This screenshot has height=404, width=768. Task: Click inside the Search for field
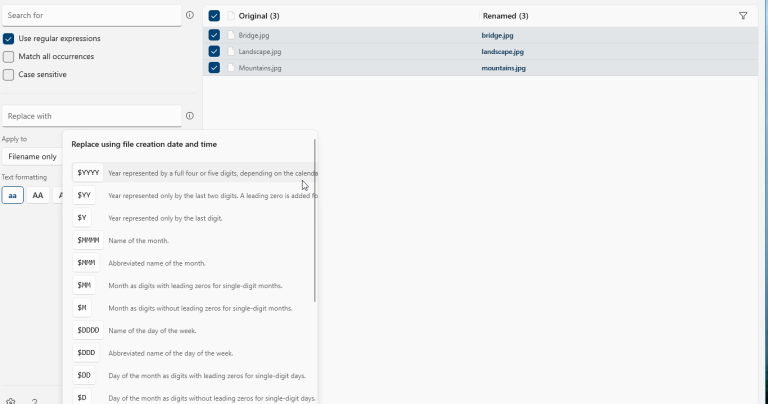(90, 16)
